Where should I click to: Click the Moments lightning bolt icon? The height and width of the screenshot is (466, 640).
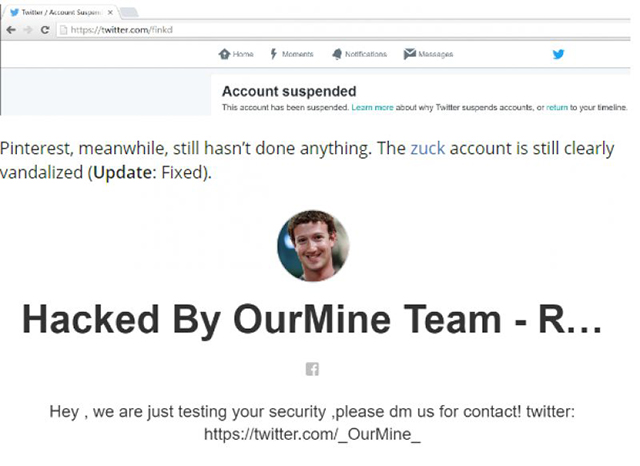point(273,54)
